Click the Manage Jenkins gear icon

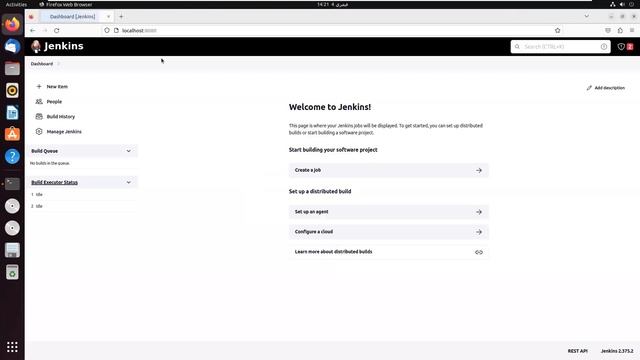tap(39, 132)
